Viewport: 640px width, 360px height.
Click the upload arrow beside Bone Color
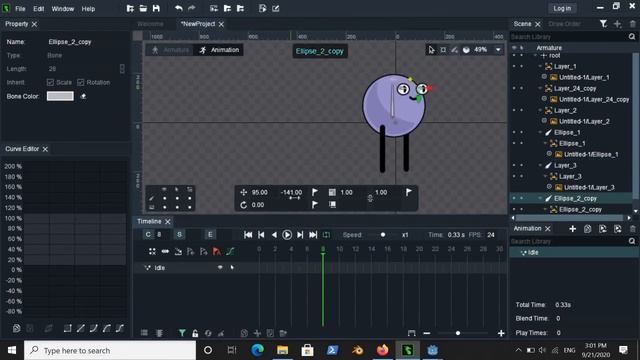pyautogui.click(x=83, y=96)
